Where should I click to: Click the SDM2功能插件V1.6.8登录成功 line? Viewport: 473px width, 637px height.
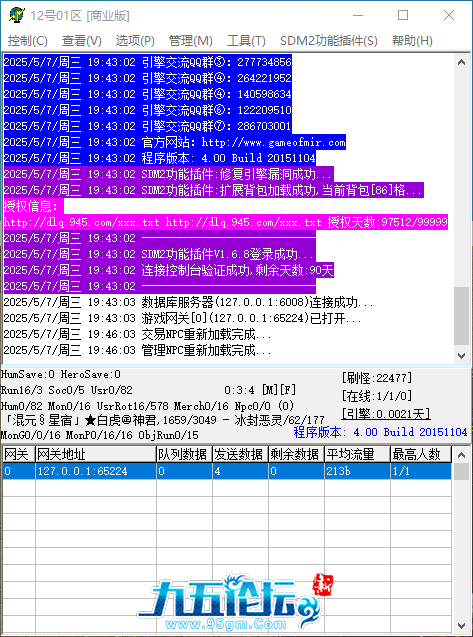click(x=160, y=254)
